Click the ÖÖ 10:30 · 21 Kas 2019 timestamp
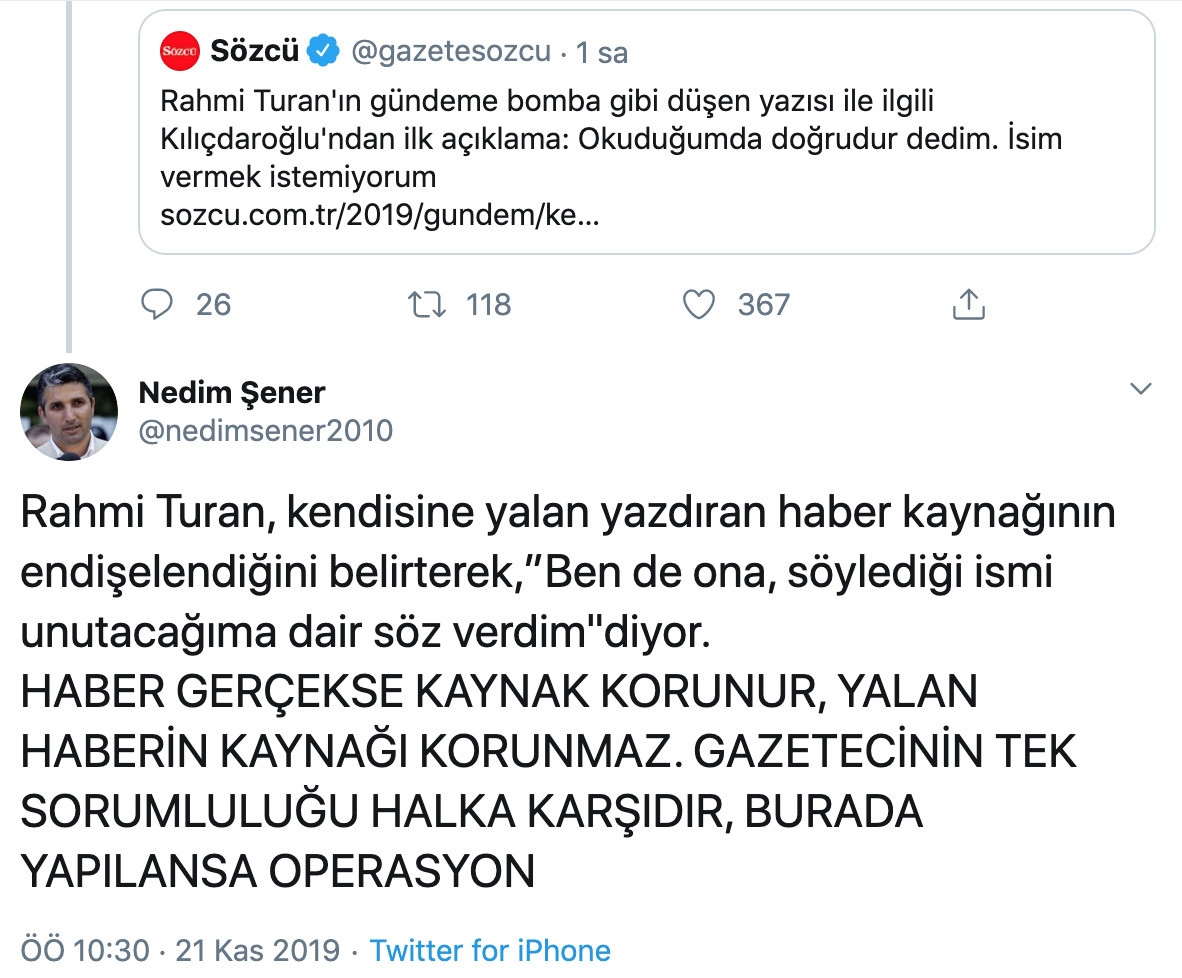Image resolution: width=1182 pixels, height=978 pixels. 180,950
